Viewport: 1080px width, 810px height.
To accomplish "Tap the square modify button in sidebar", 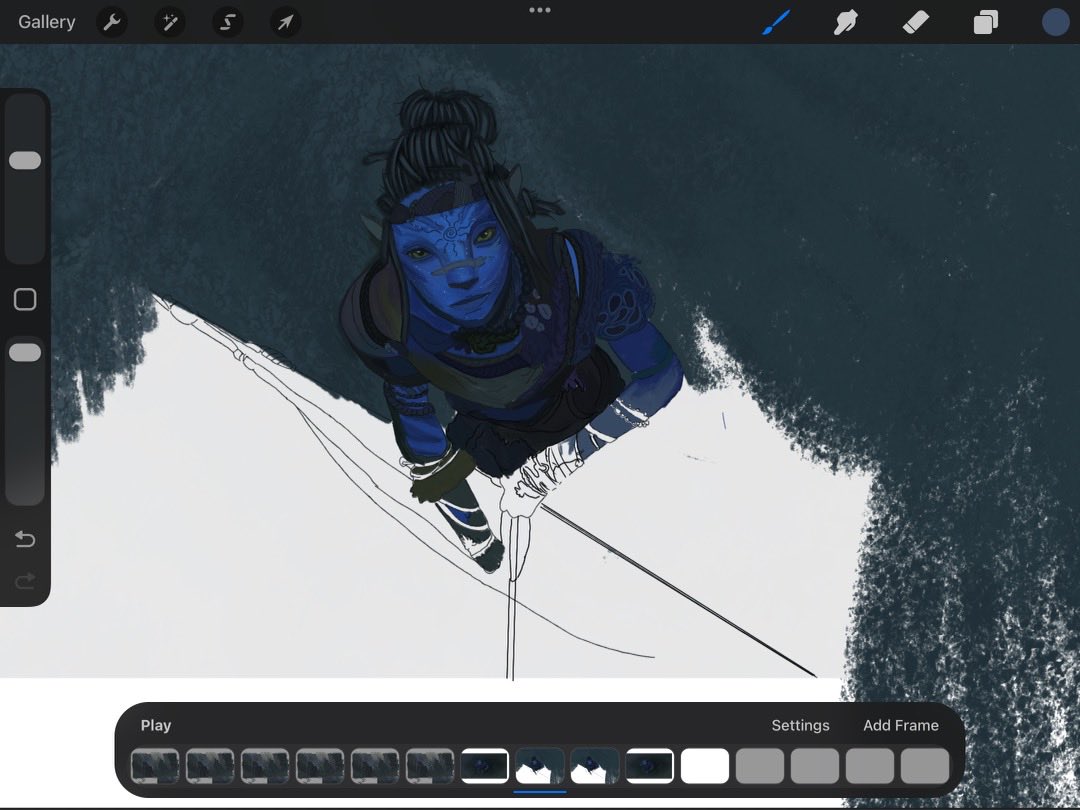I will point(25,300).
